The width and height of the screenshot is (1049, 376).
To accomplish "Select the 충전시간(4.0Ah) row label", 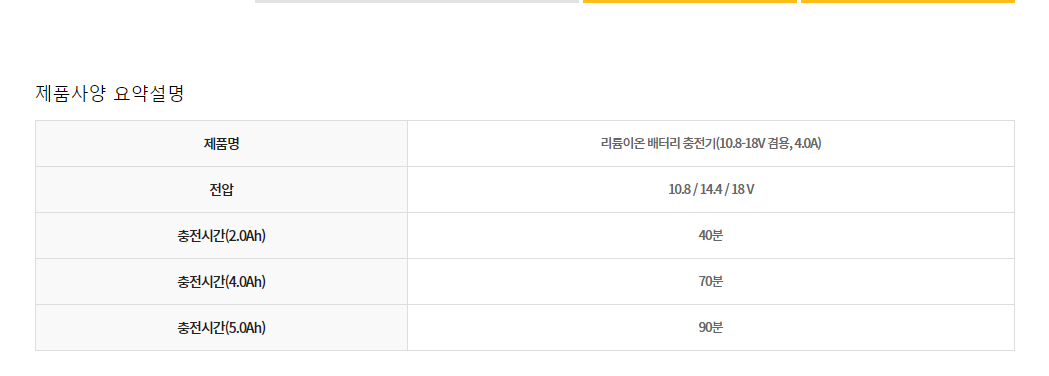I will pos(221,282).
